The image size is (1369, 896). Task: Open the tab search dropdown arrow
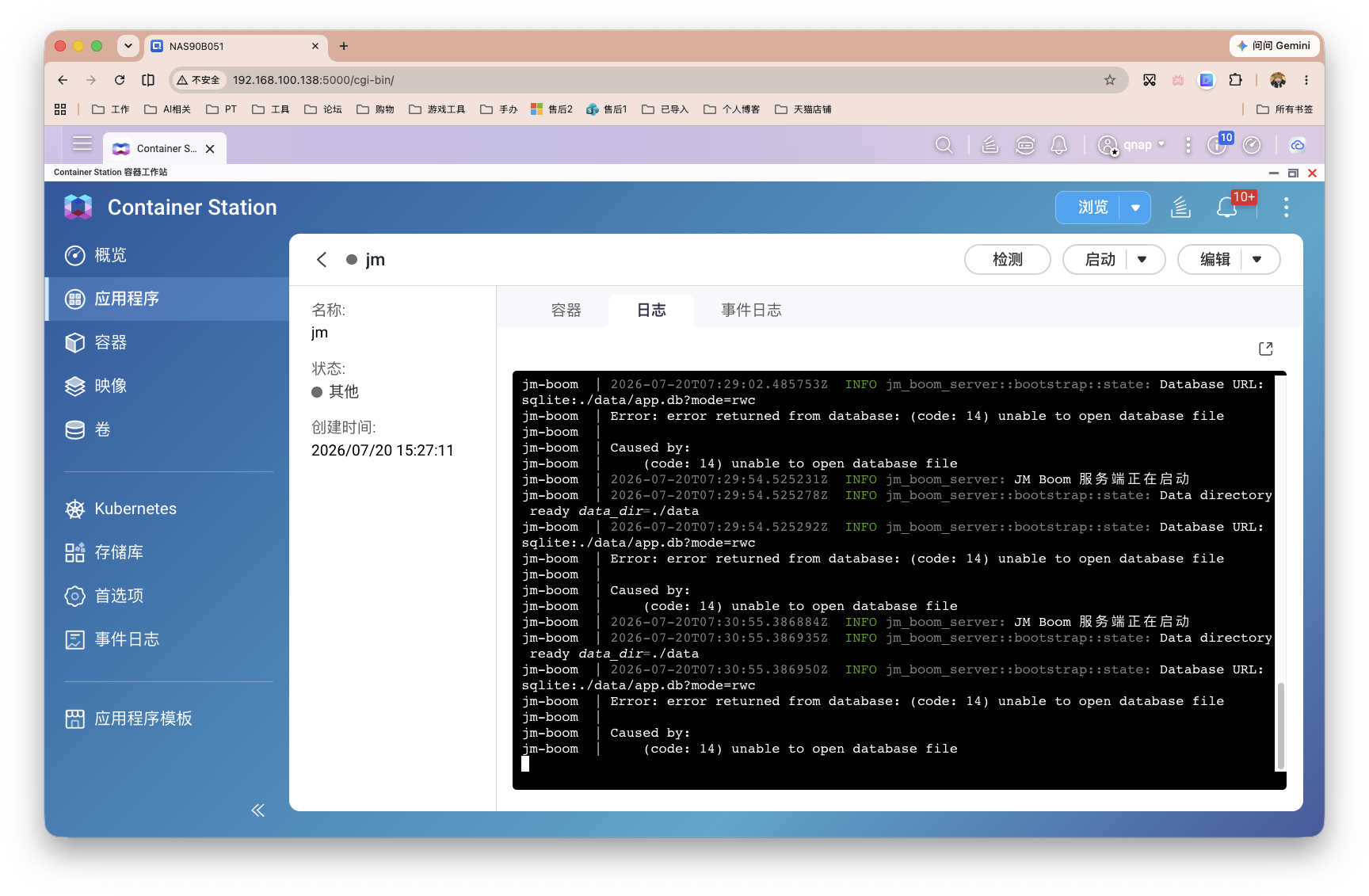(x=128, y=46)
